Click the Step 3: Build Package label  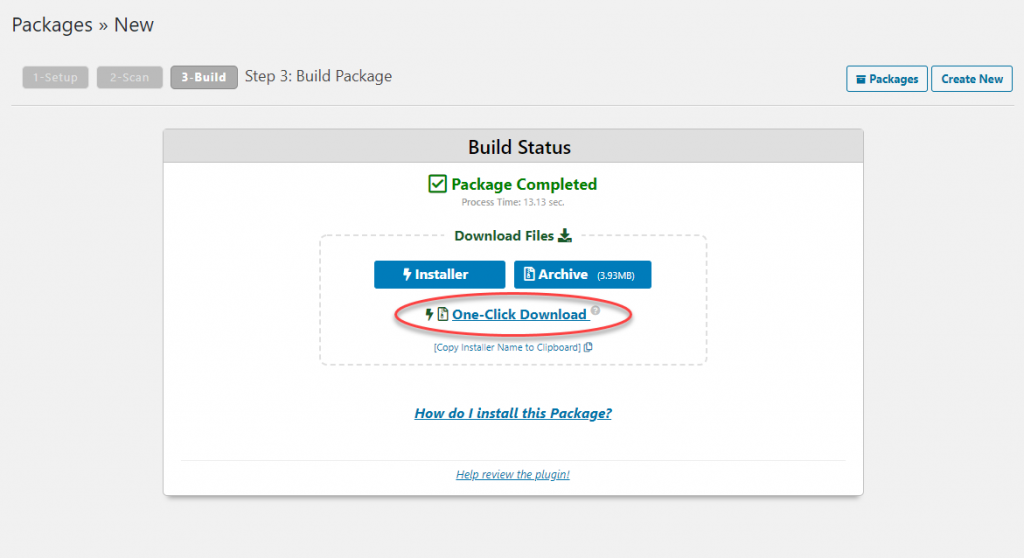click(318, 76)
